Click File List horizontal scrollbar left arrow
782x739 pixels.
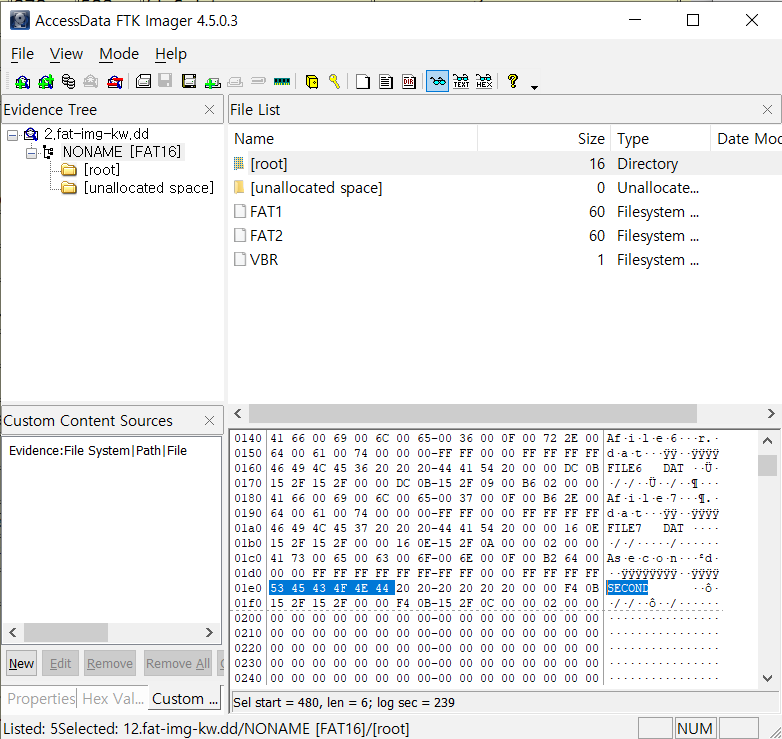click(238, 413)
